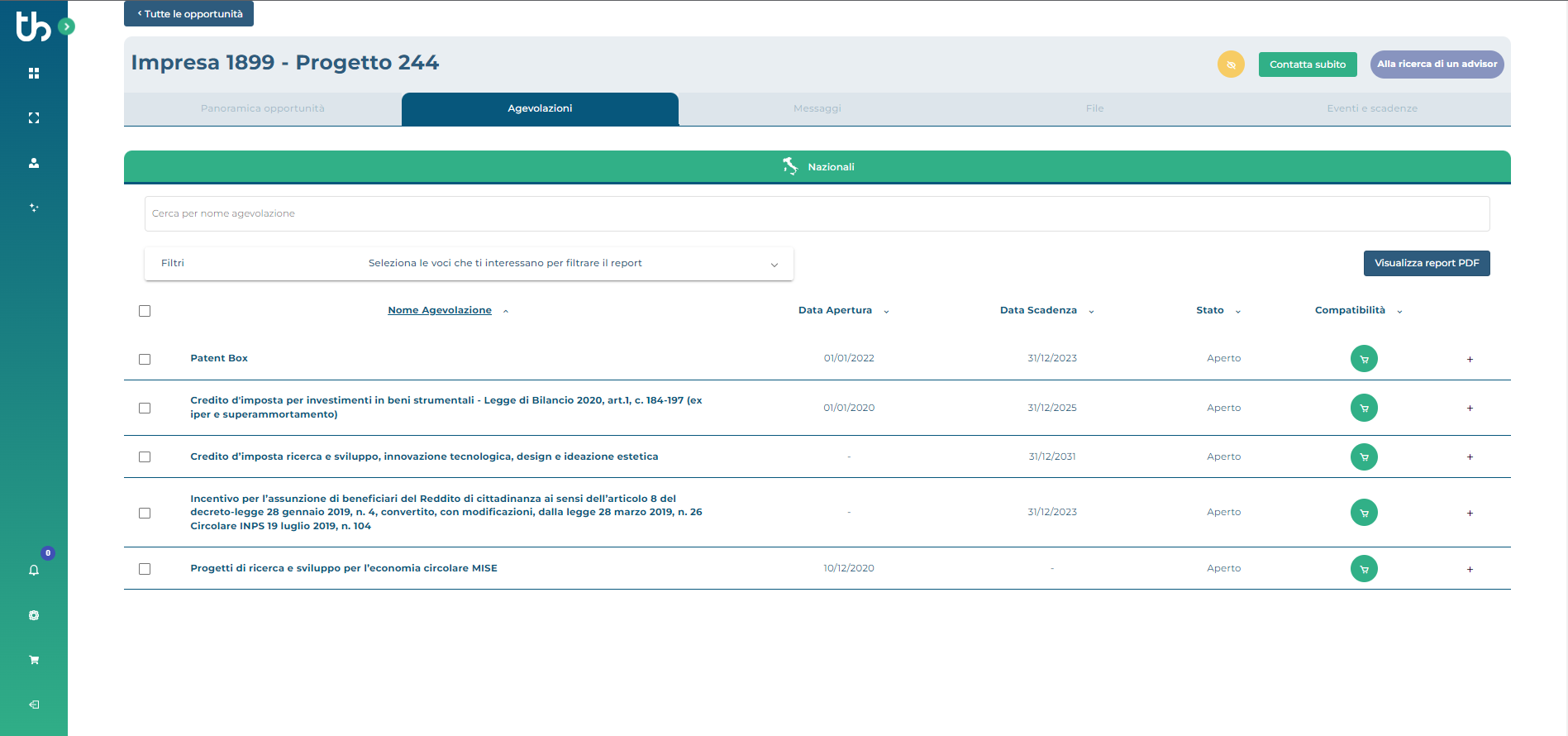Expand the sidebar with the green arrow
The width and height of the screenshot is (1568, 736).
(67, 26)
